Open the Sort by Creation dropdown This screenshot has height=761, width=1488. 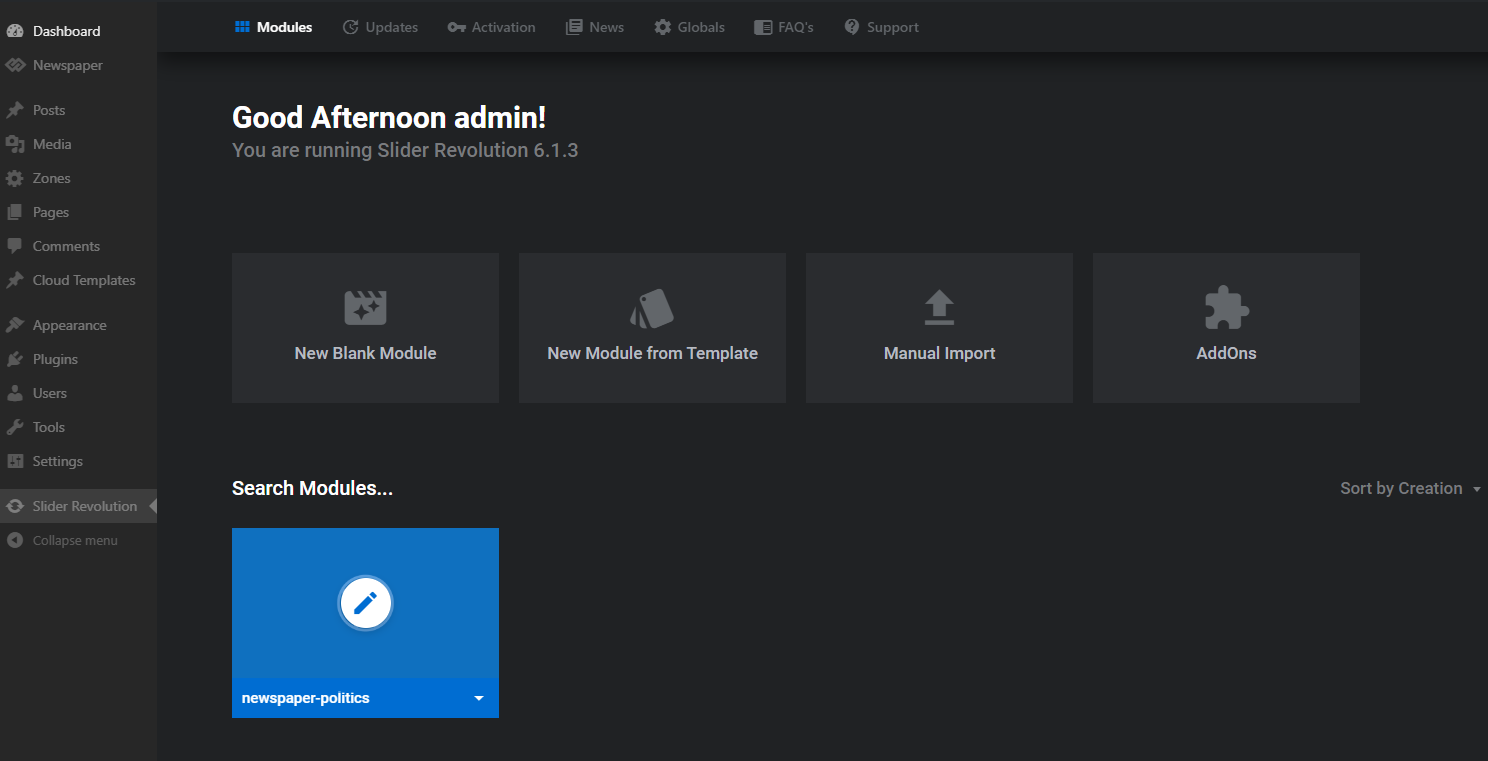tap(1410, 488)
